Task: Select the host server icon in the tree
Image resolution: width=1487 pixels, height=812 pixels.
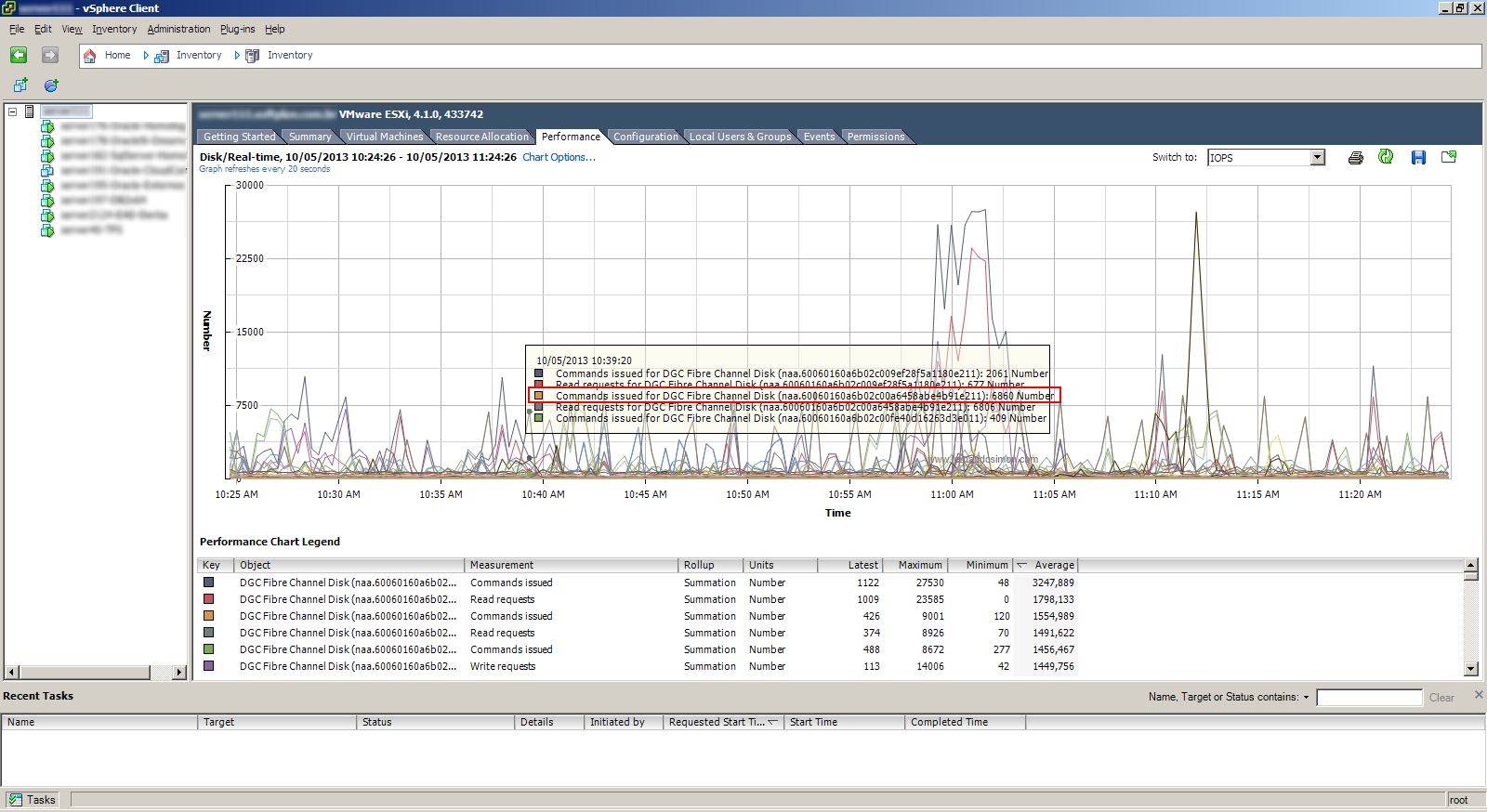Action: (29, 111)
